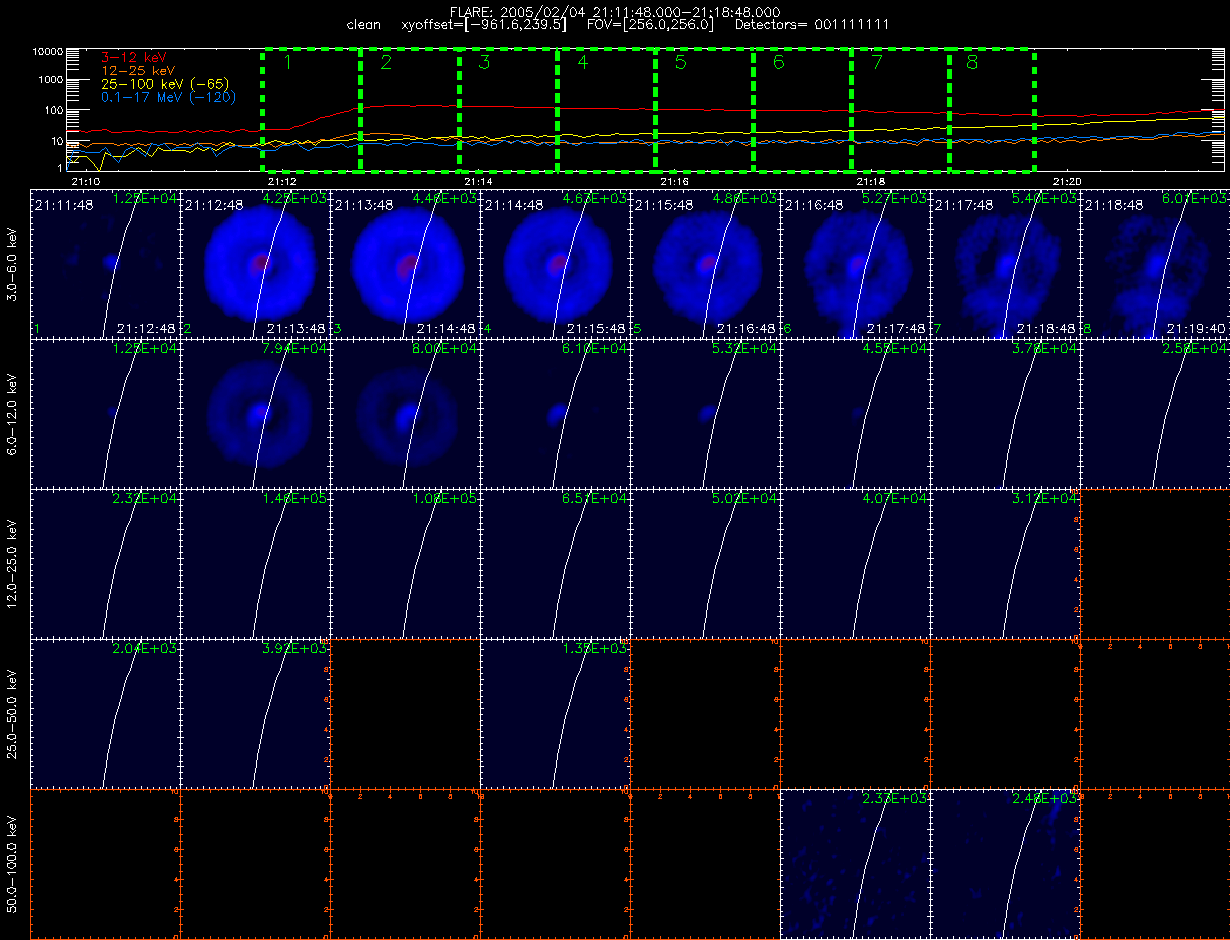Open the 3.0-6.0 keV image starting 21:12:48
The image size is (1230, 940).
255,263
